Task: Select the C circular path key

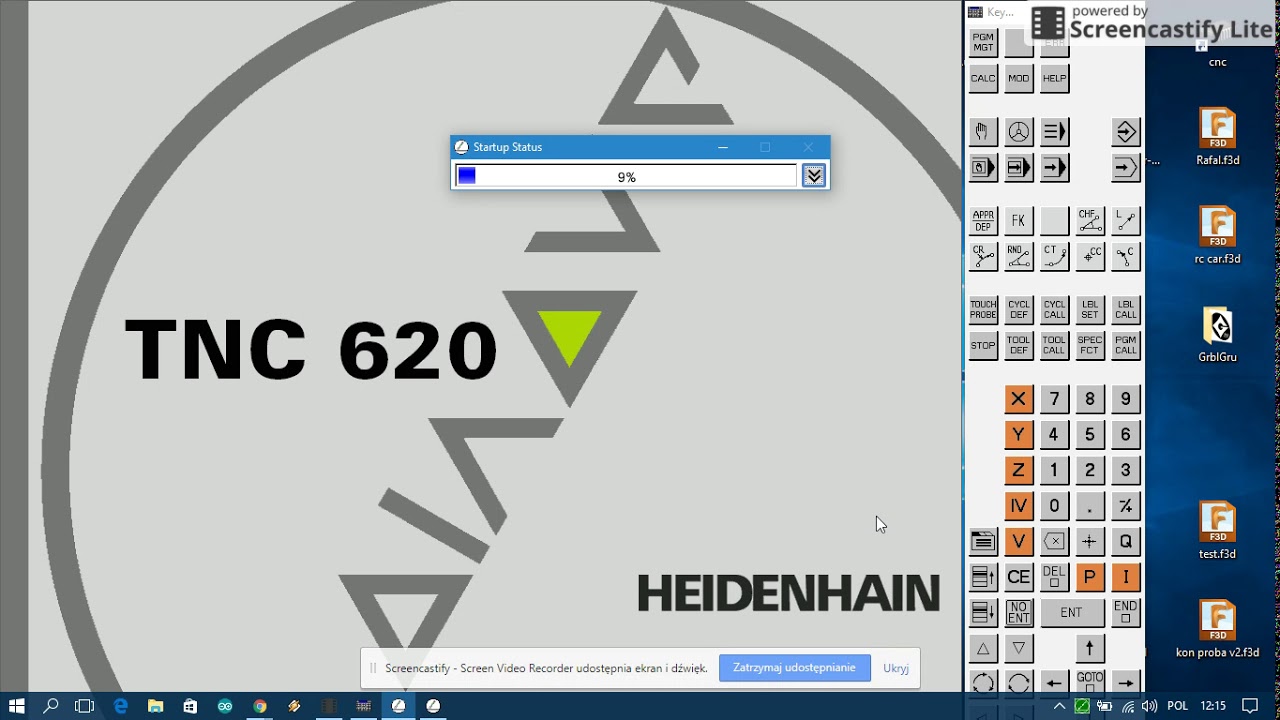Action: point(1126,257)
